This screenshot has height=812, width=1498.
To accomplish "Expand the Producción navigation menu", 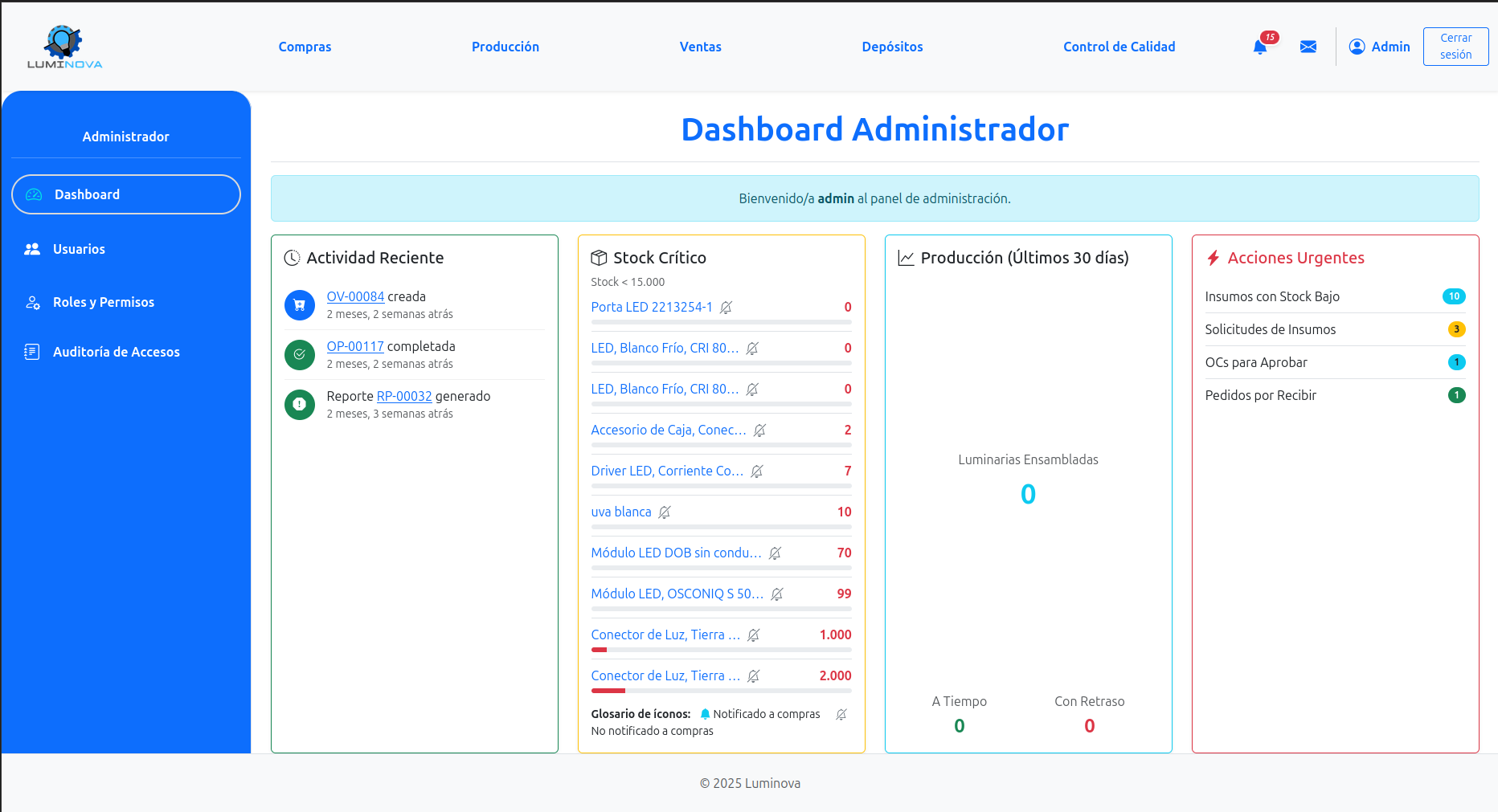I will (505, 47).
